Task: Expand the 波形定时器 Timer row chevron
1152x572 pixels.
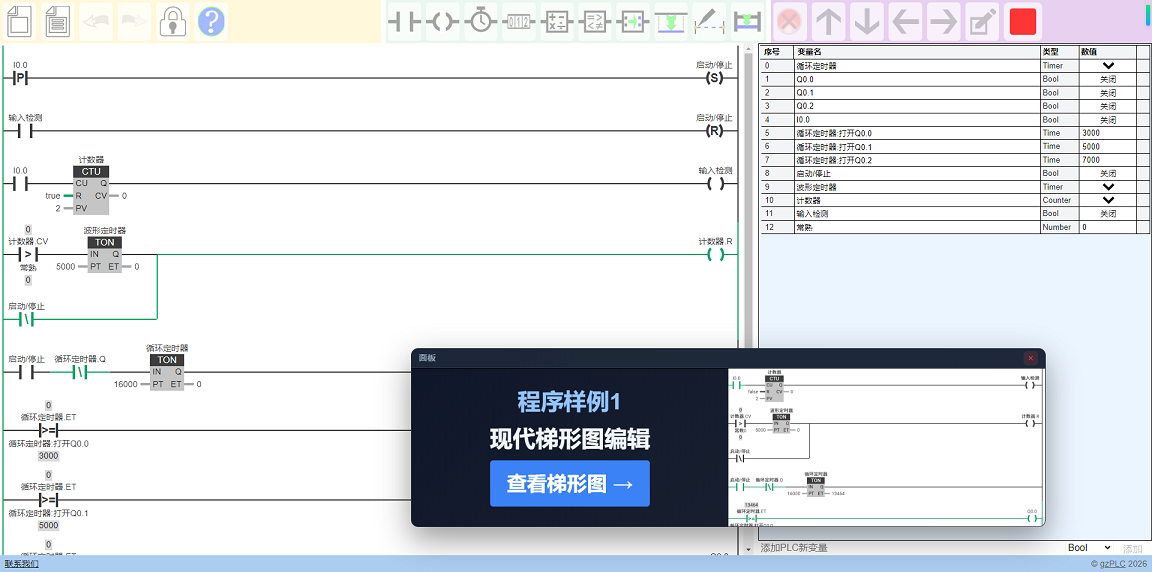Action: (x=1108, y=187)
